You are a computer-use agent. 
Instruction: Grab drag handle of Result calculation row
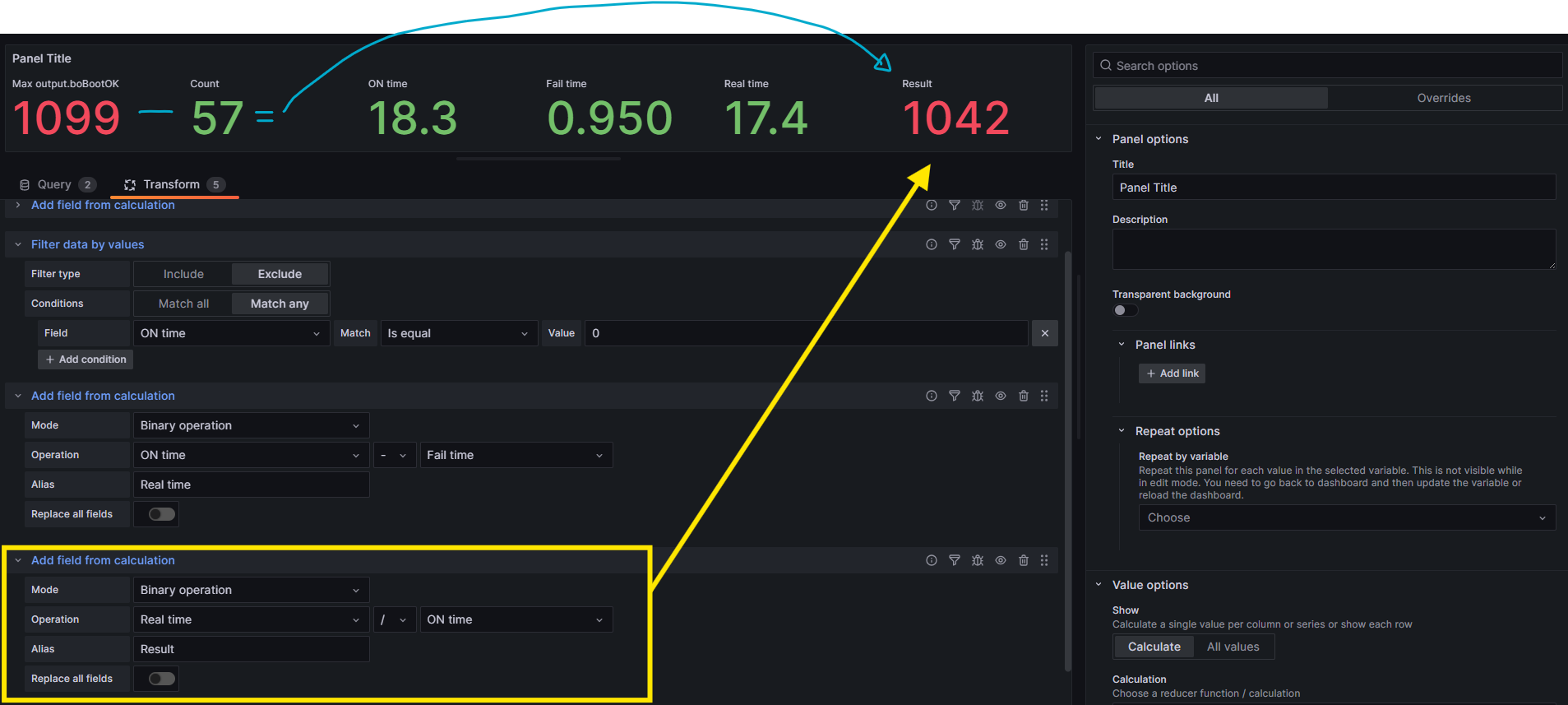(1044, 560)
